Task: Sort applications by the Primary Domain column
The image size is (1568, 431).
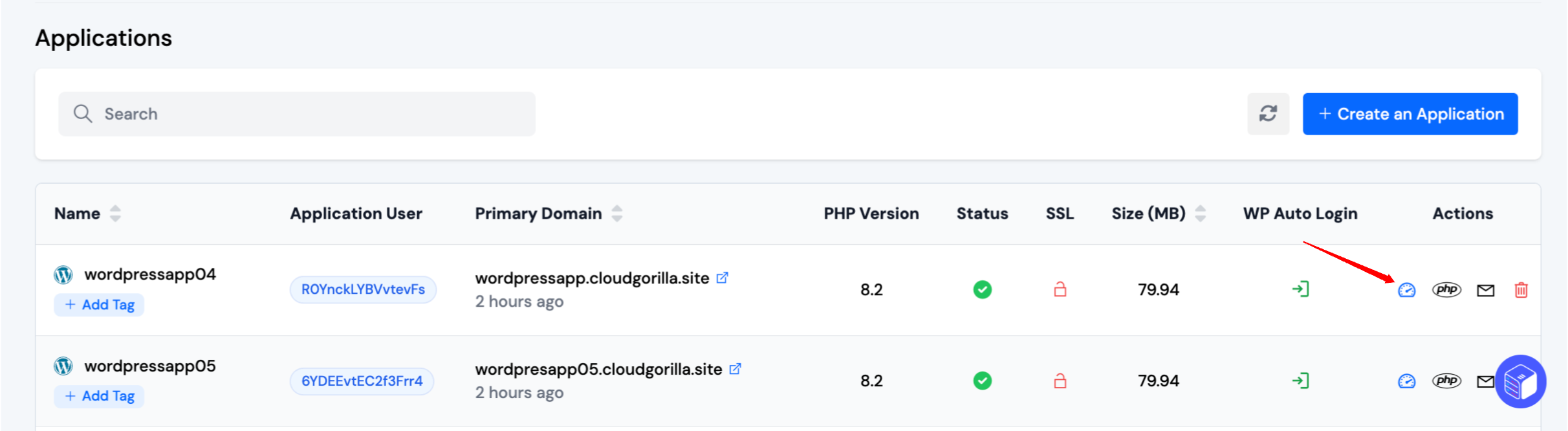Action: [x=617, y=214]
